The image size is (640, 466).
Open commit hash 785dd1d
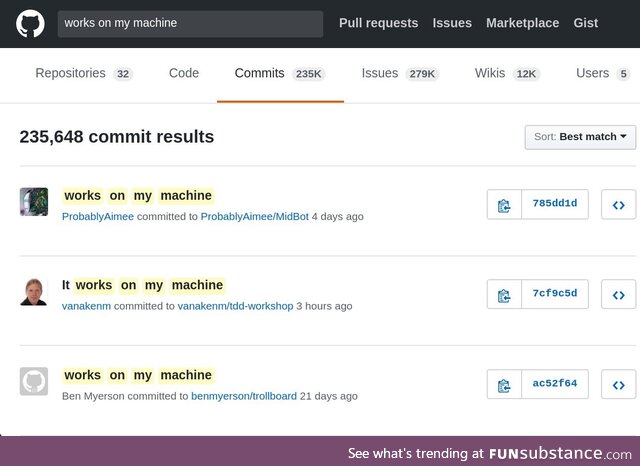(555, 204)
